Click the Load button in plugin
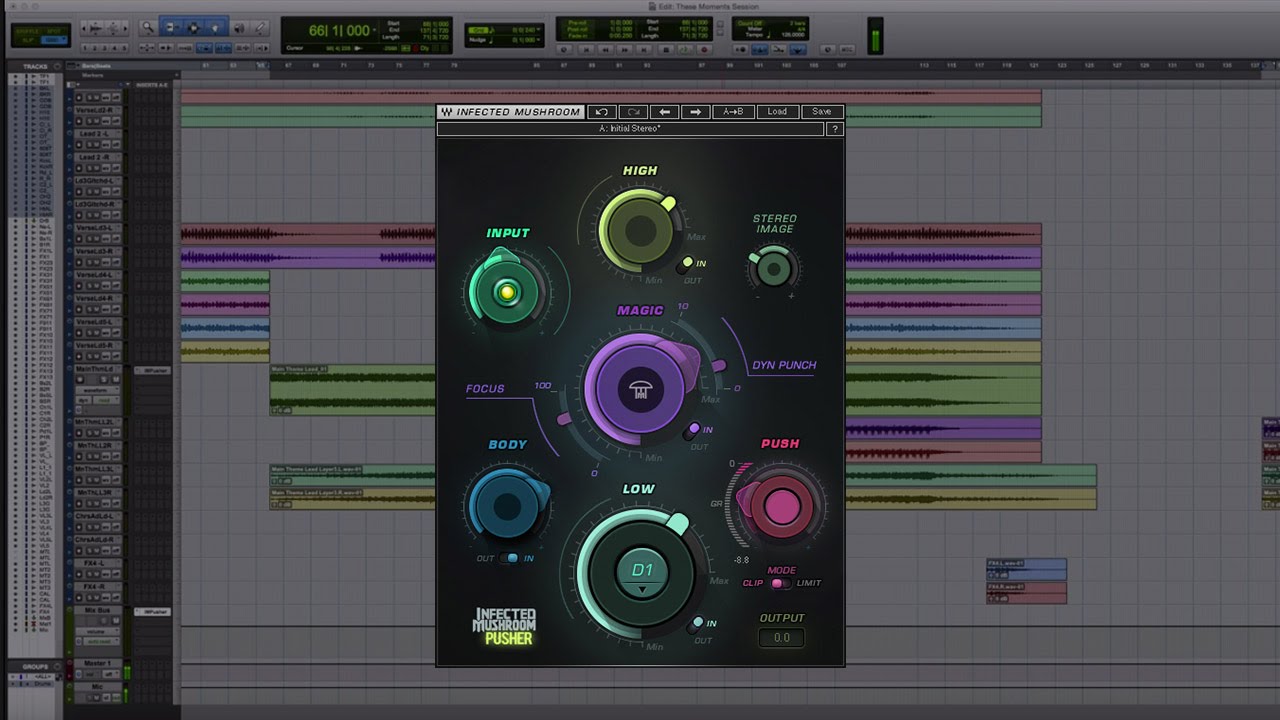 tap(777, 112)
